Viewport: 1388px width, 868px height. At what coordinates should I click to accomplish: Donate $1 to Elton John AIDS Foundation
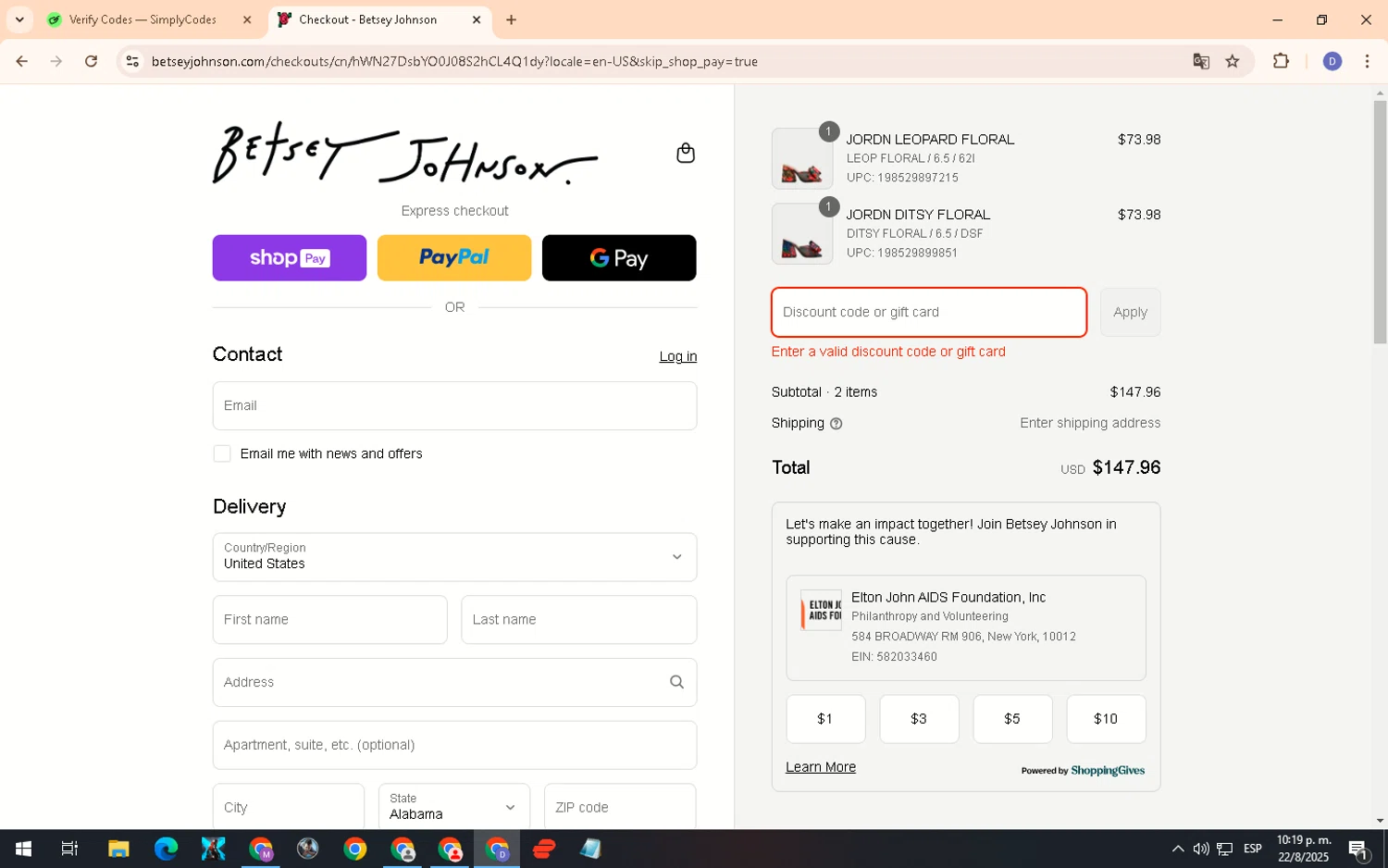[x=825, y=719]
